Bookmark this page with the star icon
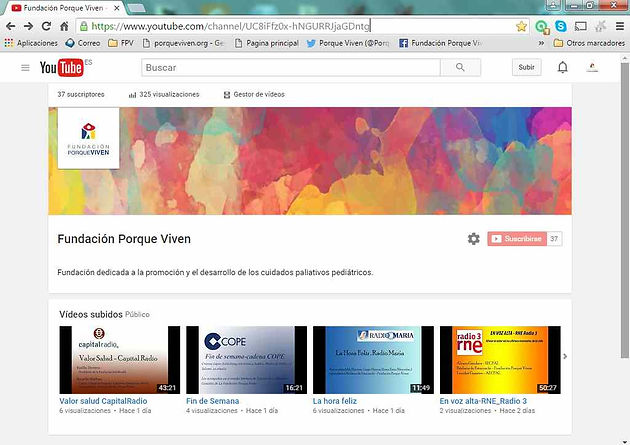Viewport: 630px width, 445px height. click(x=521, y=27)
